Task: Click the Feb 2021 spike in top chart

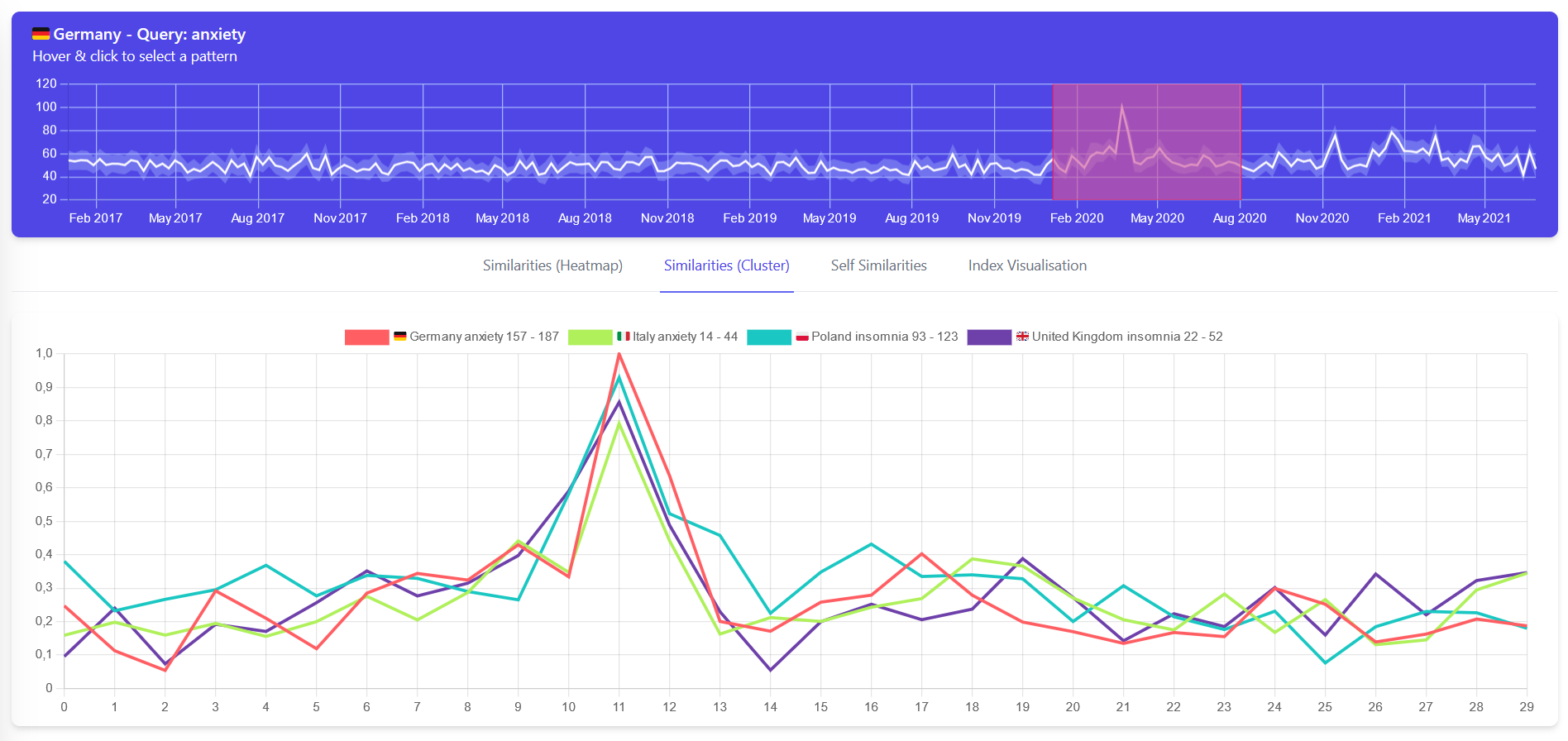Action: [1392, 132]
